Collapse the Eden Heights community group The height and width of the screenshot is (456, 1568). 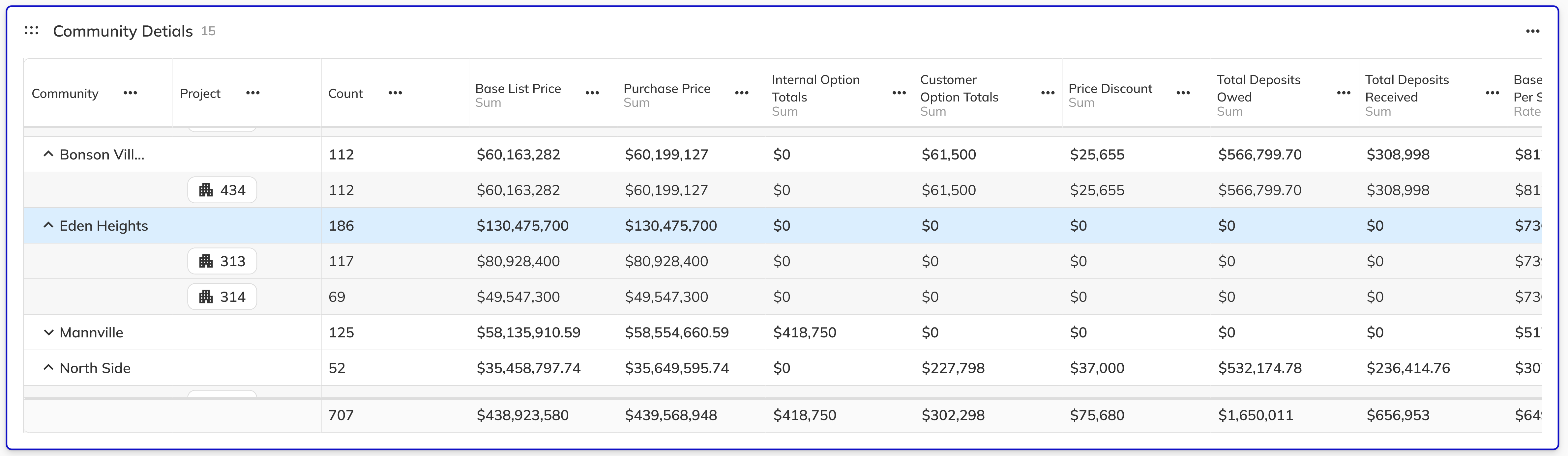48,225
